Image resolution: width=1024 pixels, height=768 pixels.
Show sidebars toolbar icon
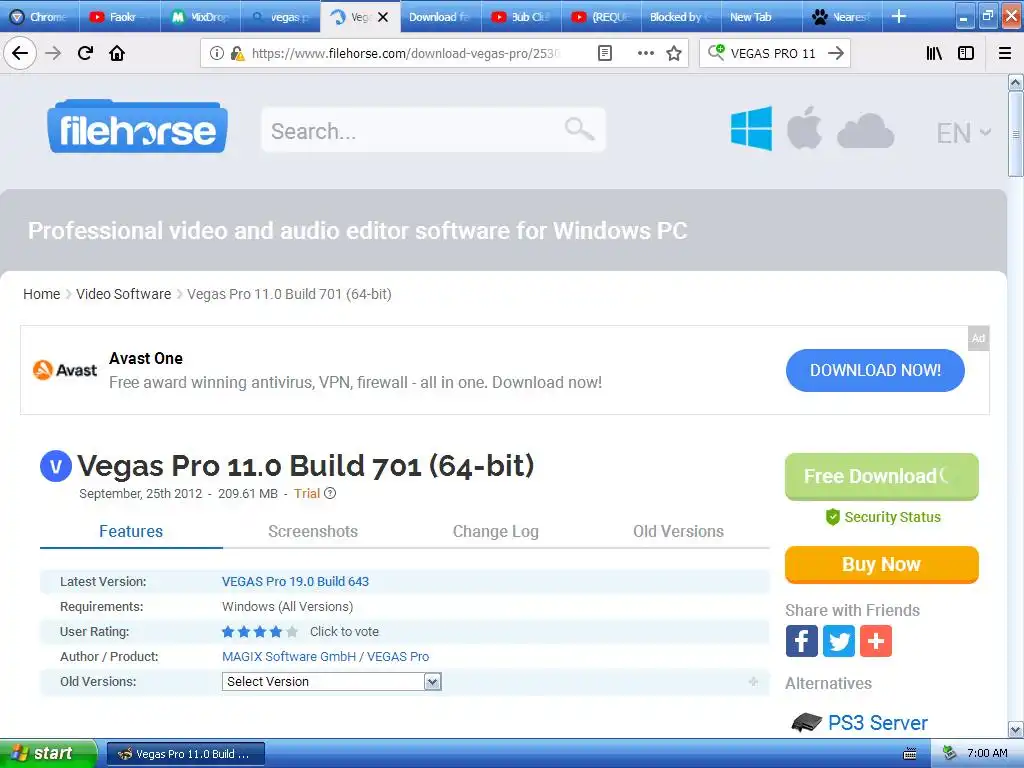click(966, 53)
